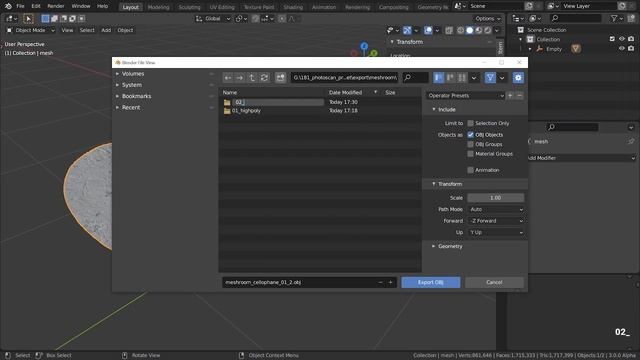This screenshot has height=360, width=640.
Task: Toggle Collection exclude checkbox in outliner
Action: click(612, 39)
